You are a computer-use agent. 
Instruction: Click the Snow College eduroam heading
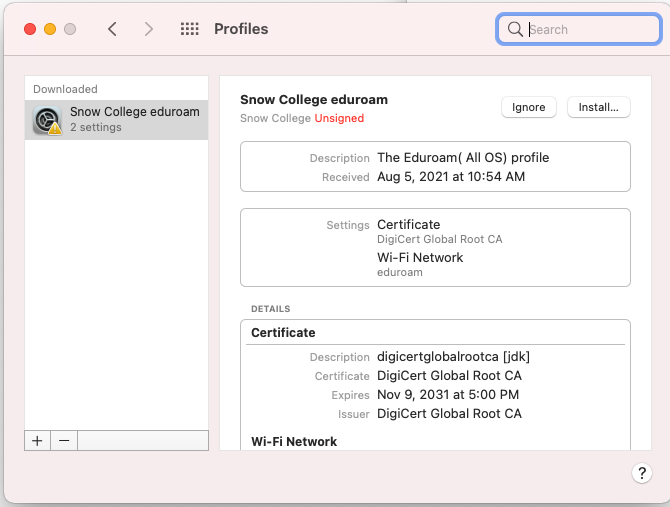coord(313,100)
